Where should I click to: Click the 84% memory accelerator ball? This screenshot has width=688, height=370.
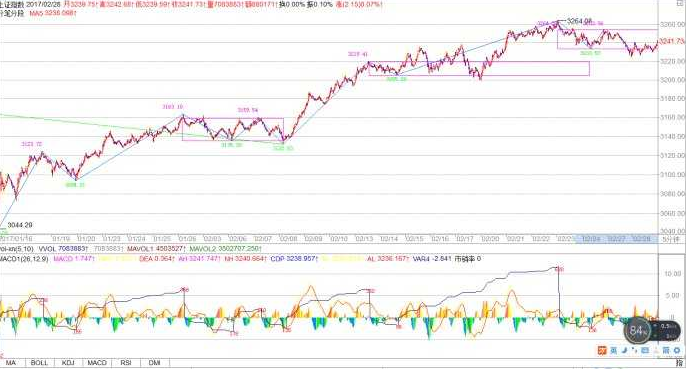[x=637, y=330]
